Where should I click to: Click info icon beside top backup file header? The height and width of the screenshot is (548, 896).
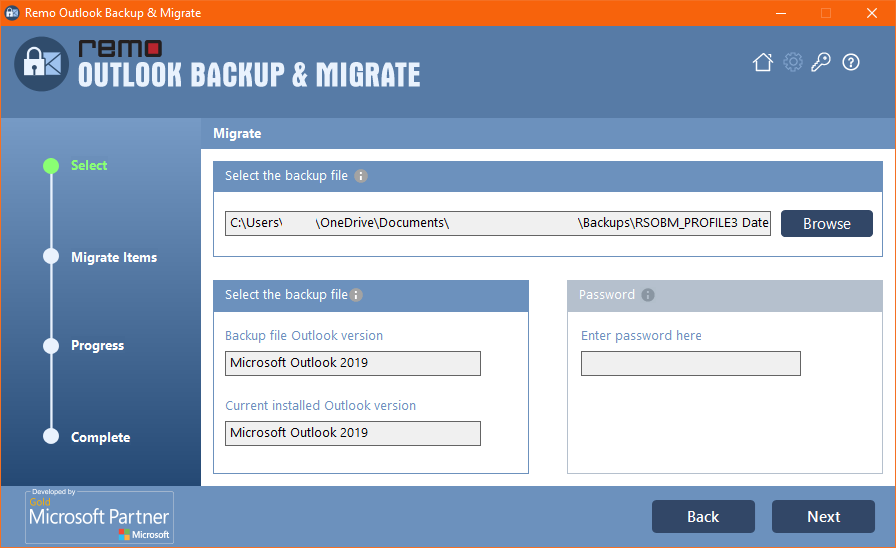(x=361, y=176)
